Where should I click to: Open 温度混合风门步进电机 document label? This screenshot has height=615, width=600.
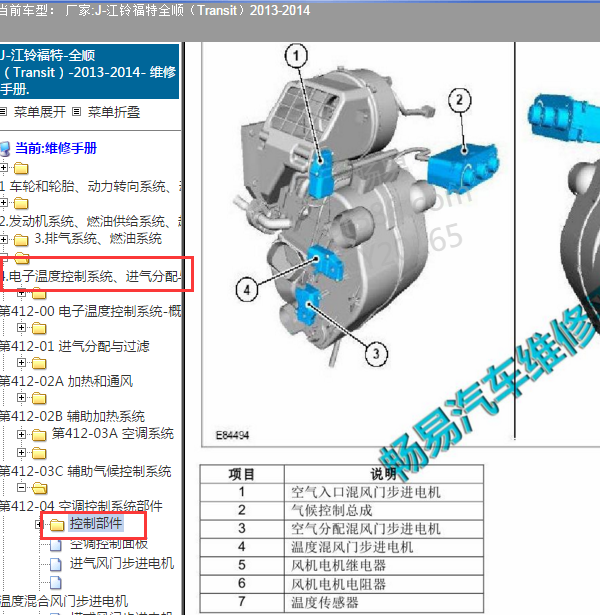[64, 601]
